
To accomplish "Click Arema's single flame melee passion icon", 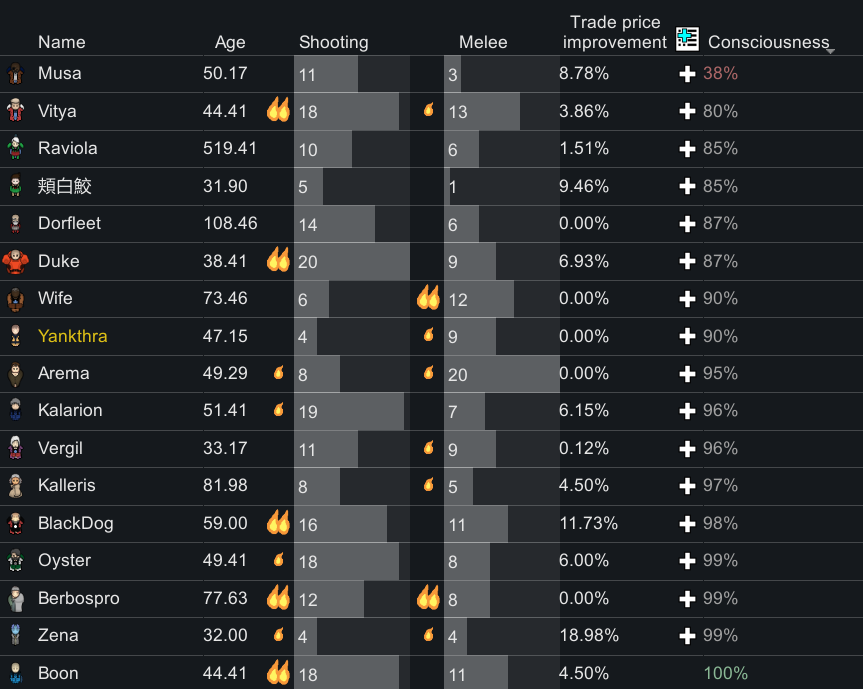I will [429, 373].
